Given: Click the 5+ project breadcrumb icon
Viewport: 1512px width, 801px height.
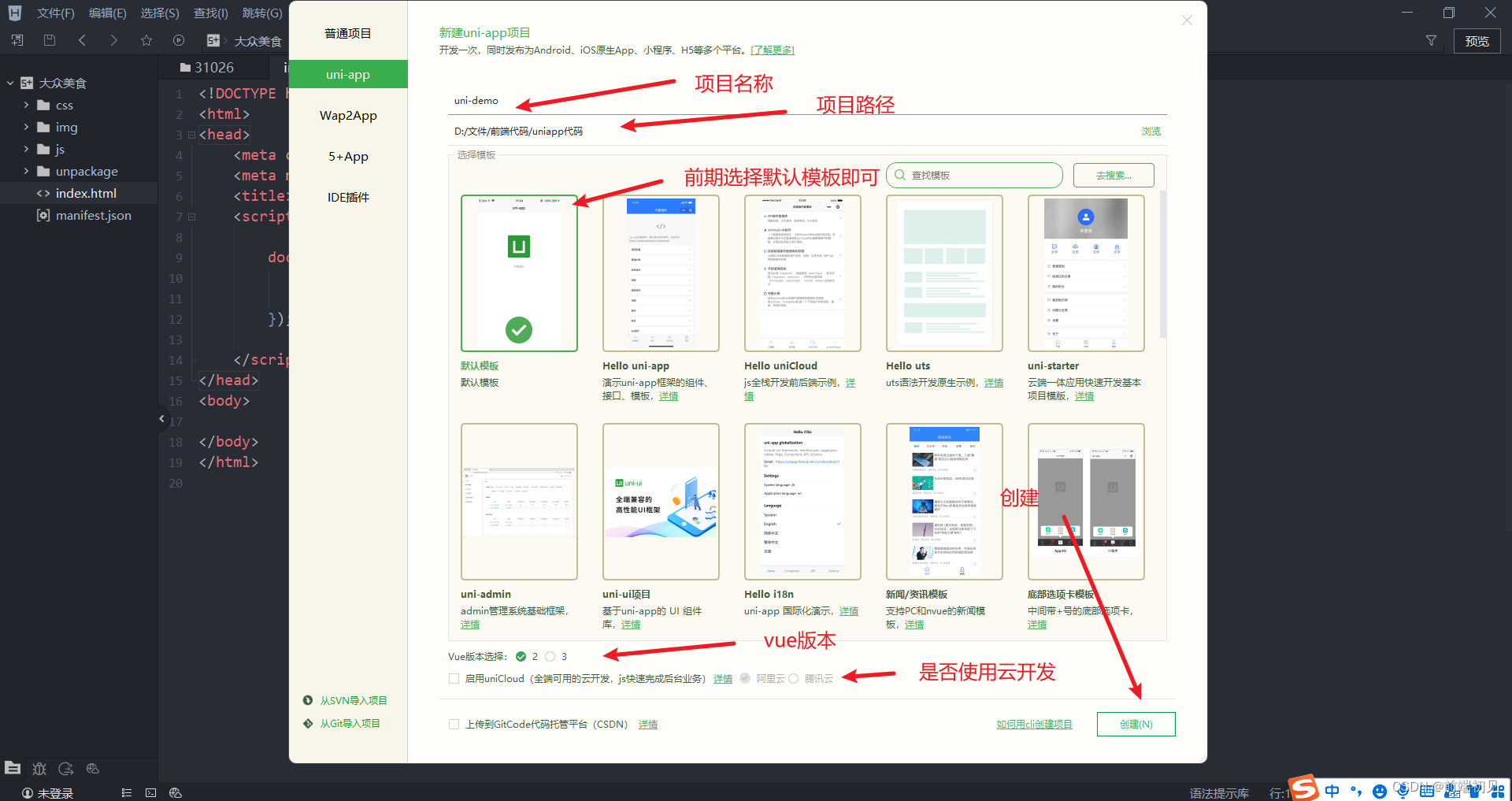Looking at the screenshot, I should coord(213,40).
